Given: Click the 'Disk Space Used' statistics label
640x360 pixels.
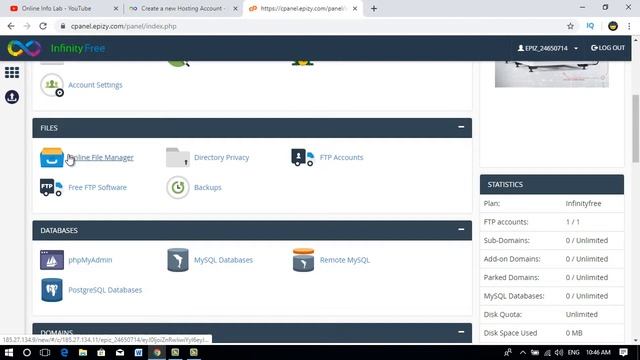Looking at the screenshot, I should point(510,333).
